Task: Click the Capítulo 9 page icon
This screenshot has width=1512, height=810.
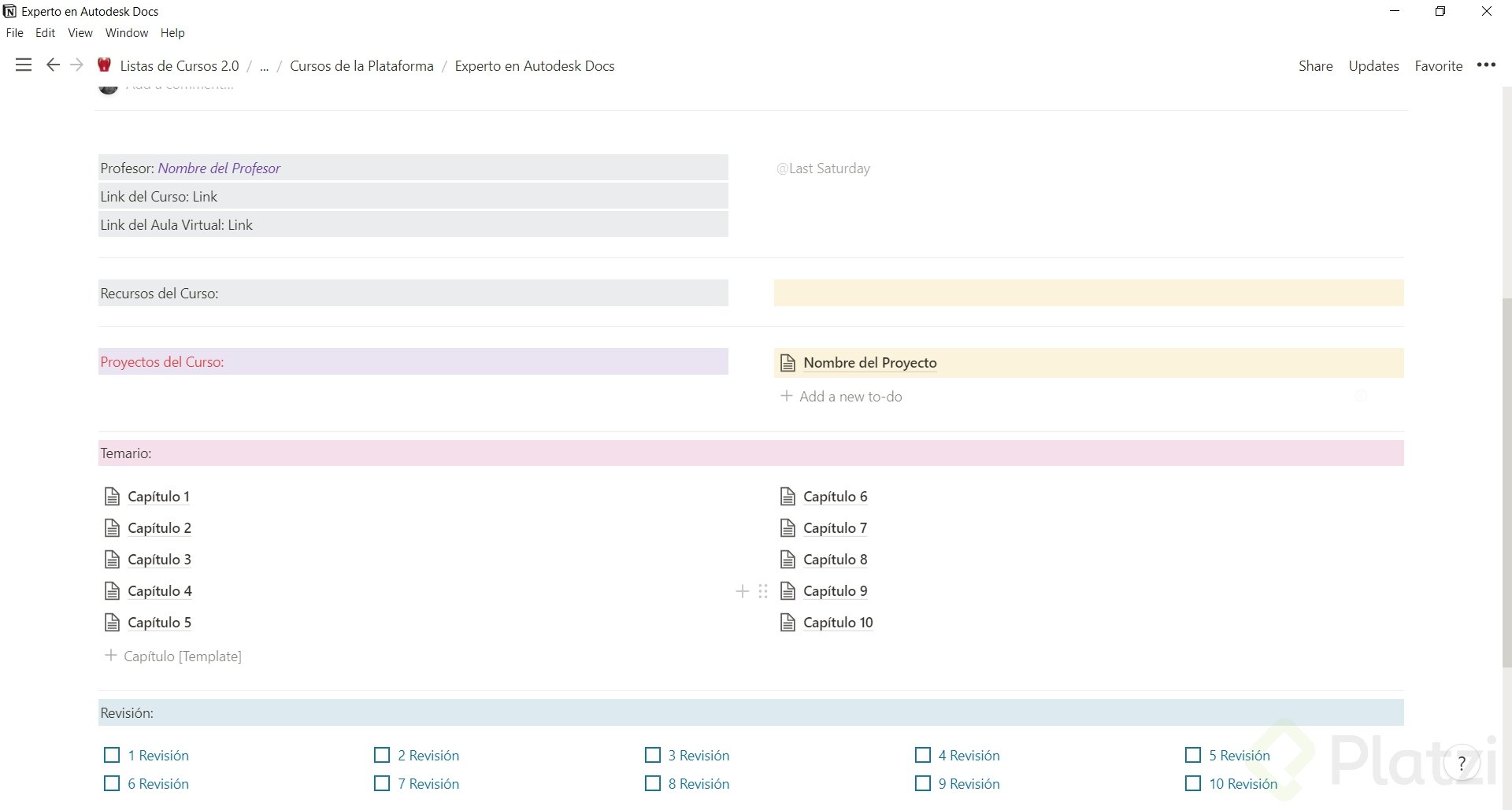Action: 787,591
